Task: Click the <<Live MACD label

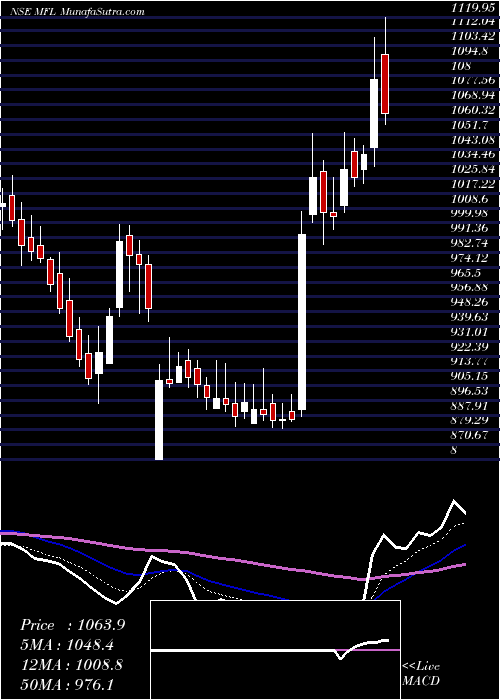Action: click(x=421, y=673)
